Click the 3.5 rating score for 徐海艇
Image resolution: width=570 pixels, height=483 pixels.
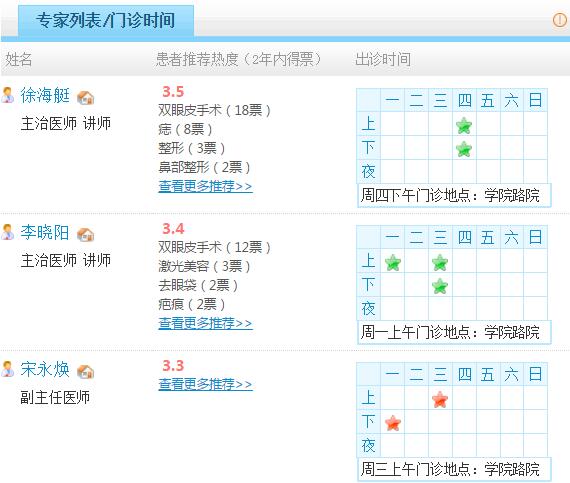click(173, 92)
